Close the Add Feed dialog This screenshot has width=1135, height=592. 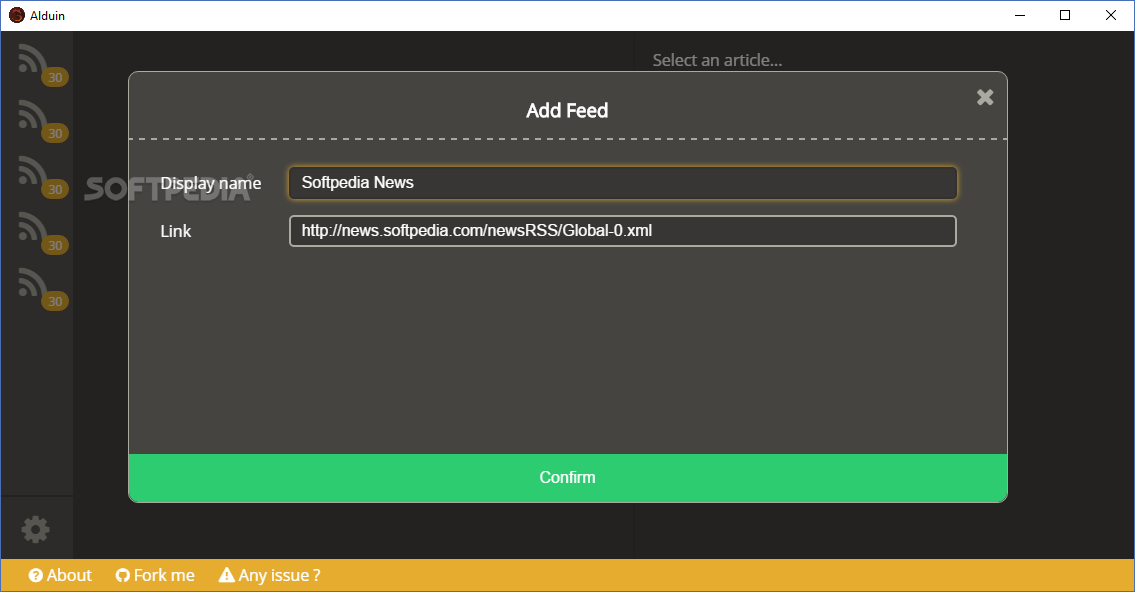(x=984, y=97)
